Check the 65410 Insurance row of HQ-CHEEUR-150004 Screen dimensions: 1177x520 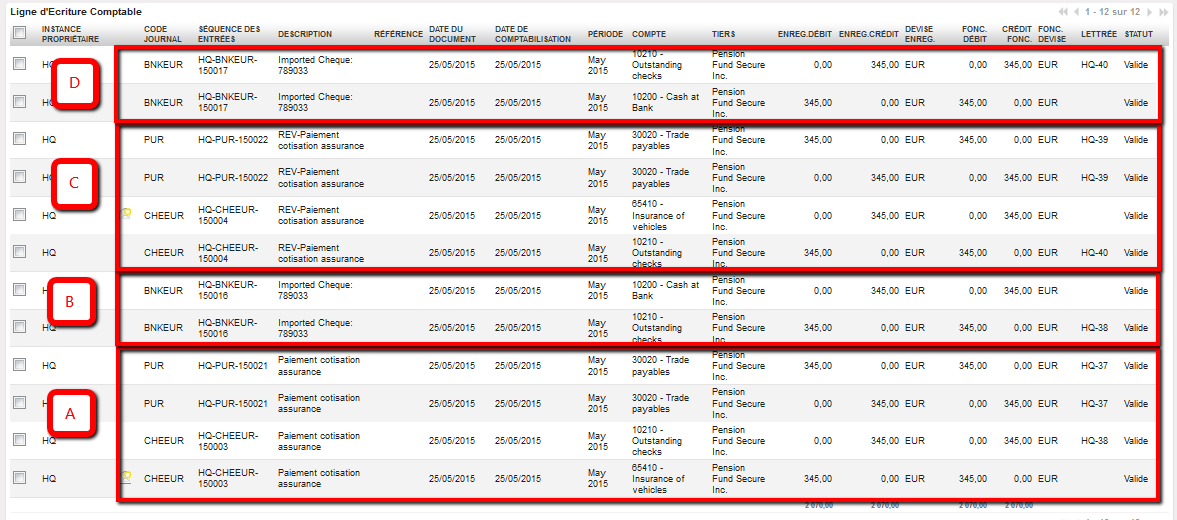(x=19, y=214)
